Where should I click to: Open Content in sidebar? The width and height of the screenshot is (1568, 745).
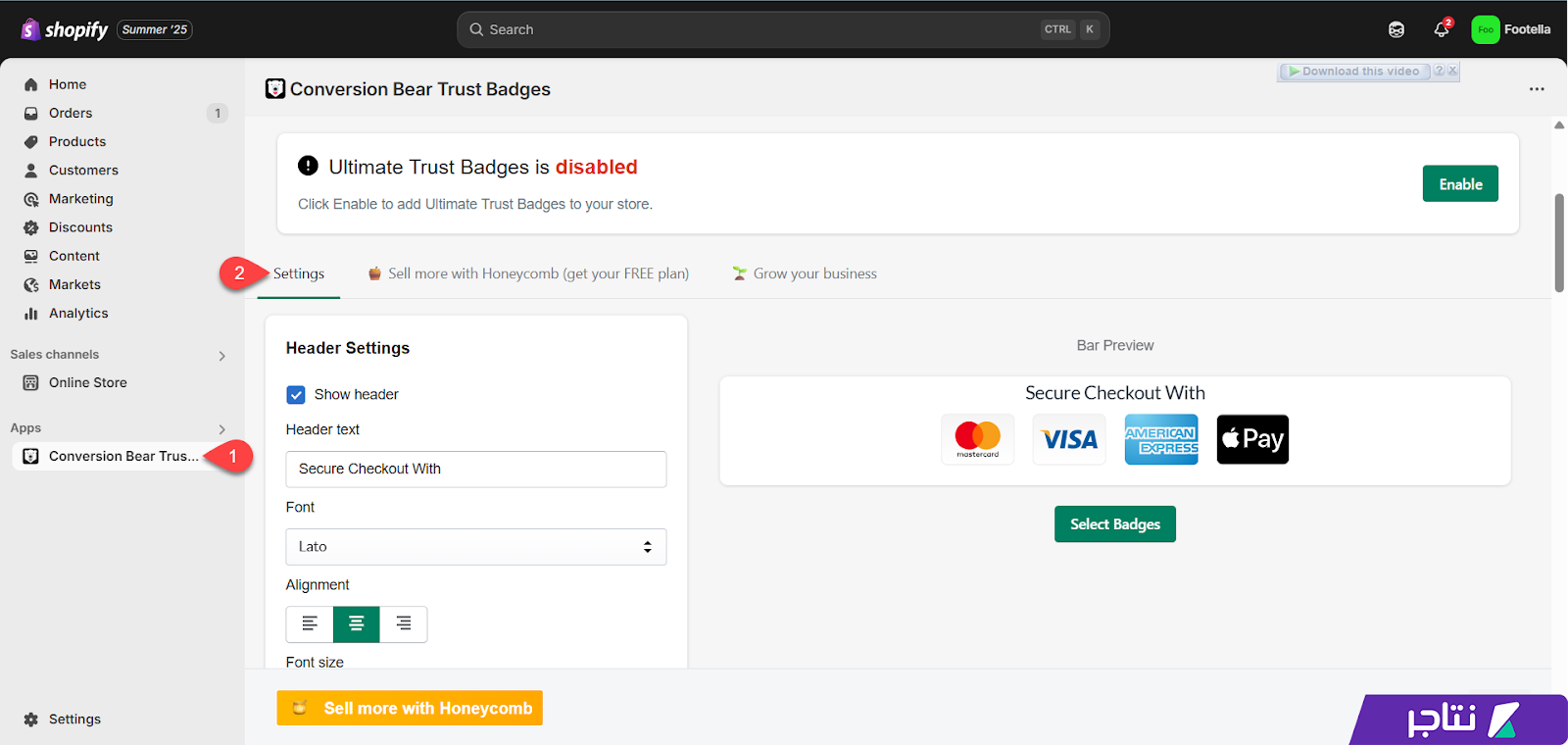tap(74, 256)
